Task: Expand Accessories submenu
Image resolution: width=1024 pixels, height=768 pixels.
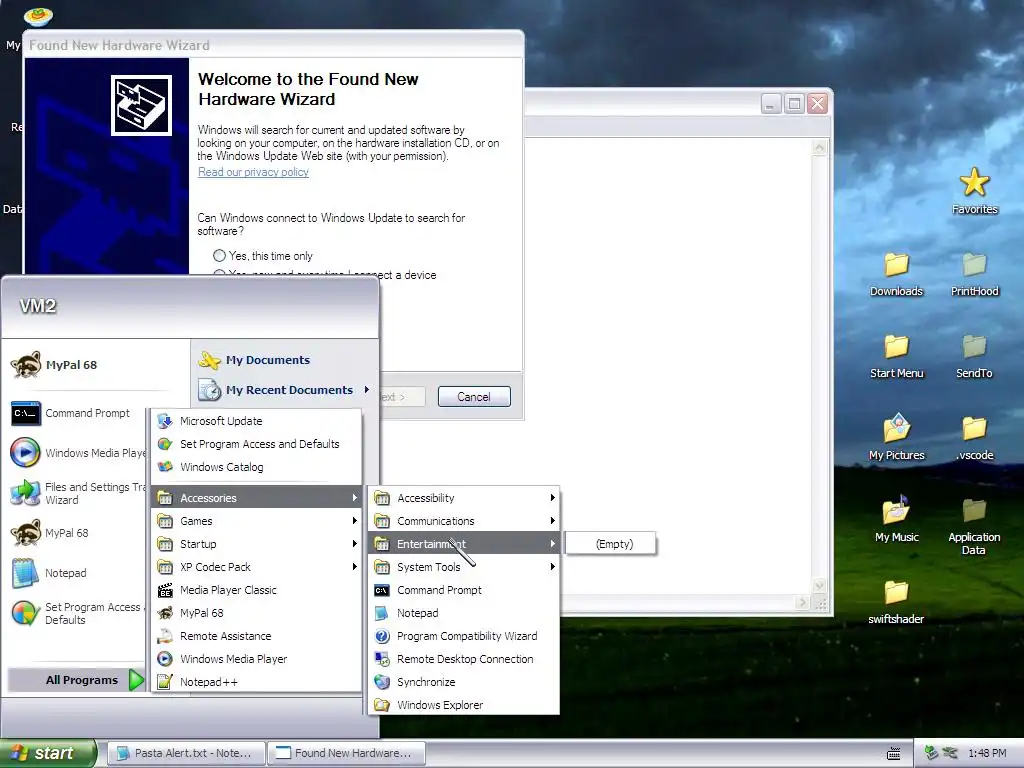Action: tap(256, 498)
